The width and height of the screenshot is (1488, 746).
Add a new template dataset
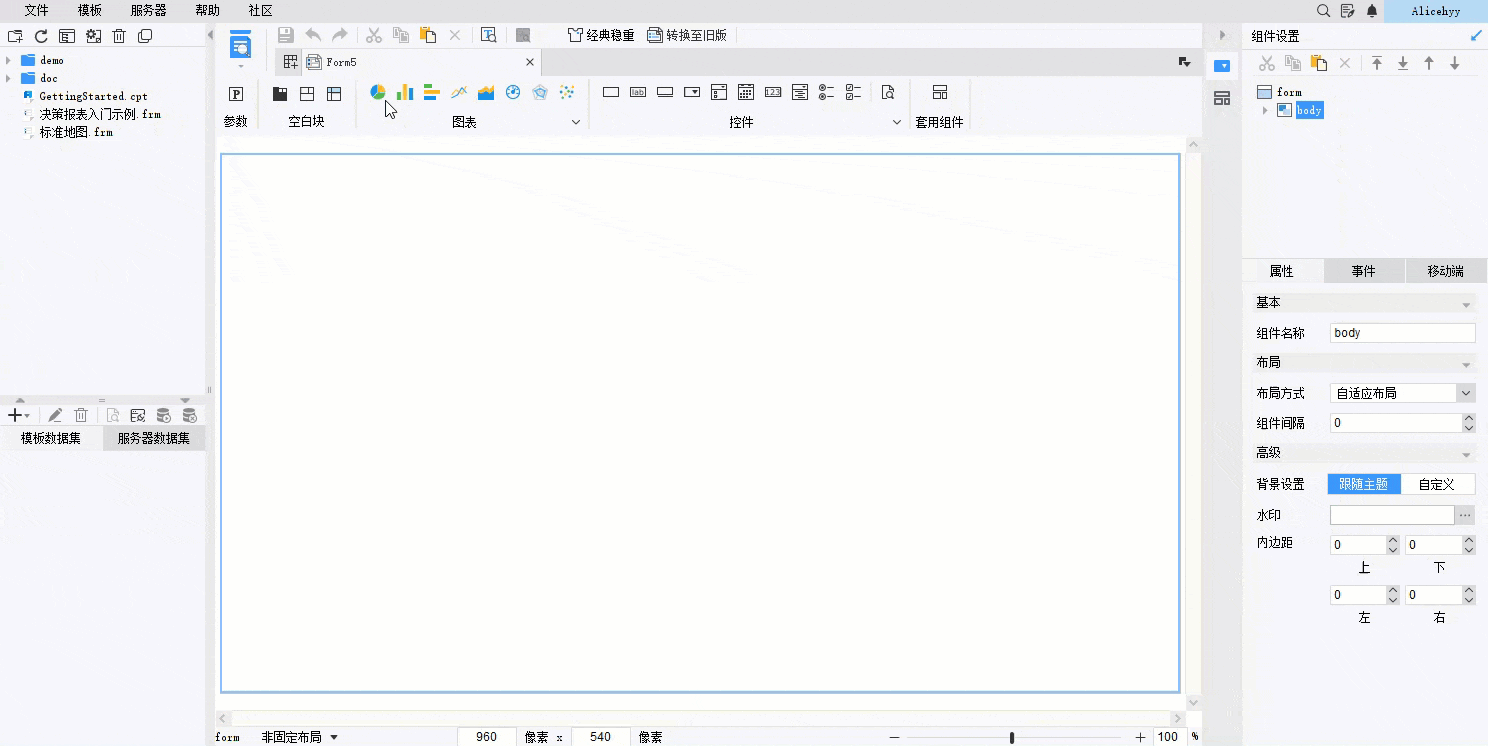coord(18,415)
